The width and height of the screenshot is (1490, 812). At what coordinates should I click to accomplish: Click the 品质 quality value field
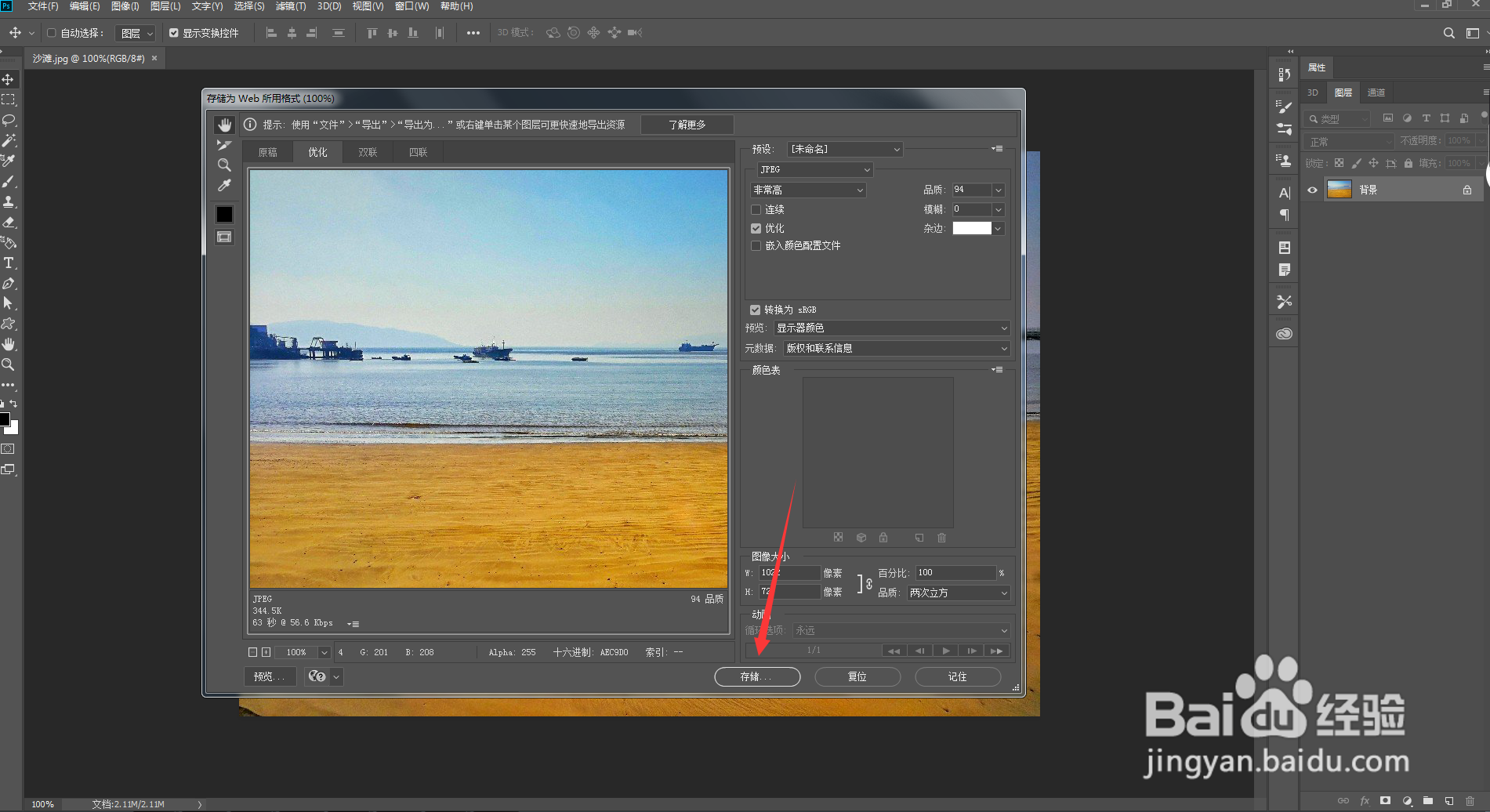(x=972, y=190)
